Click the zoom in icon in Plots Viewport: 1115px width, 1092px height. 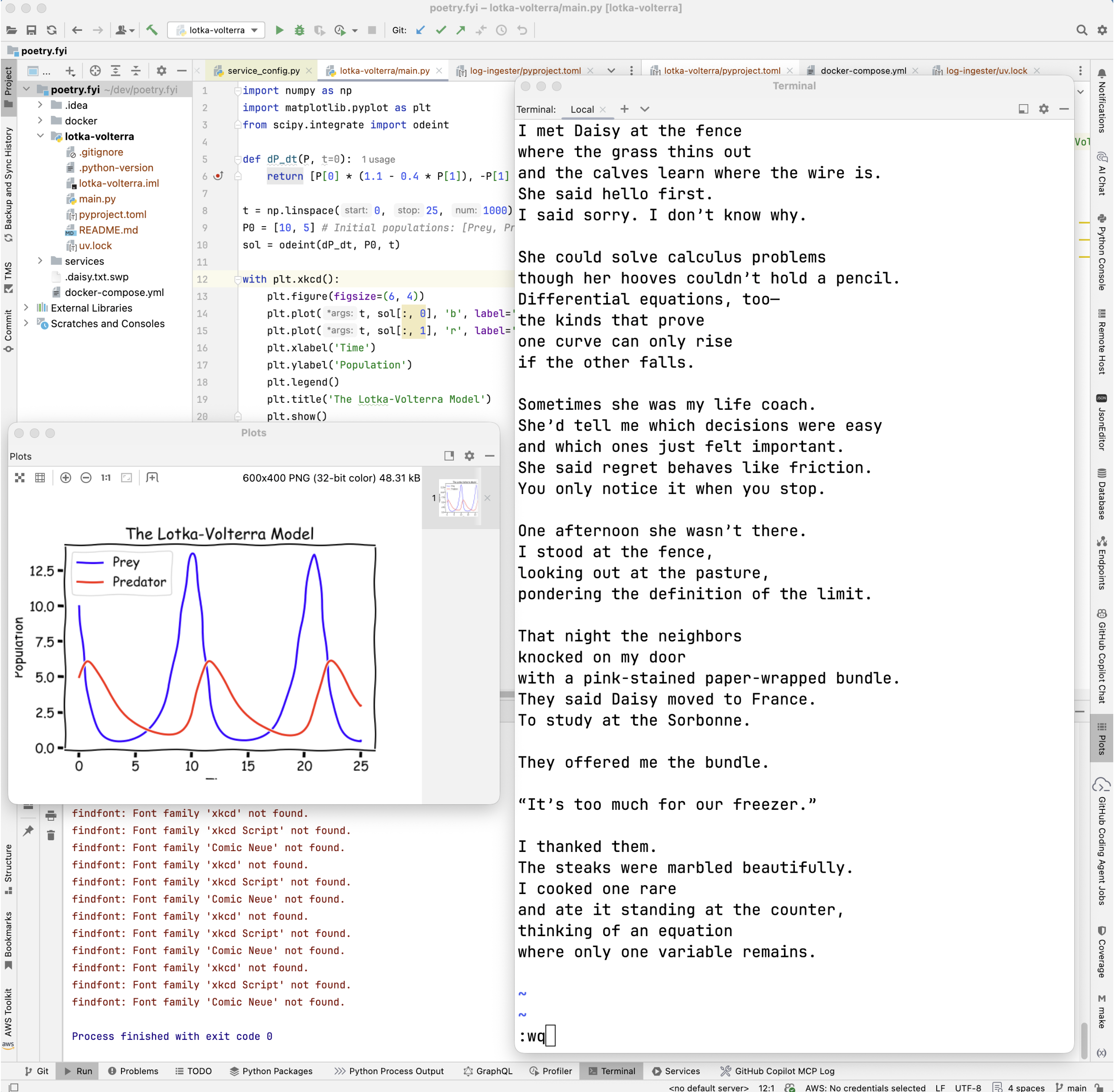pos(66,478)
